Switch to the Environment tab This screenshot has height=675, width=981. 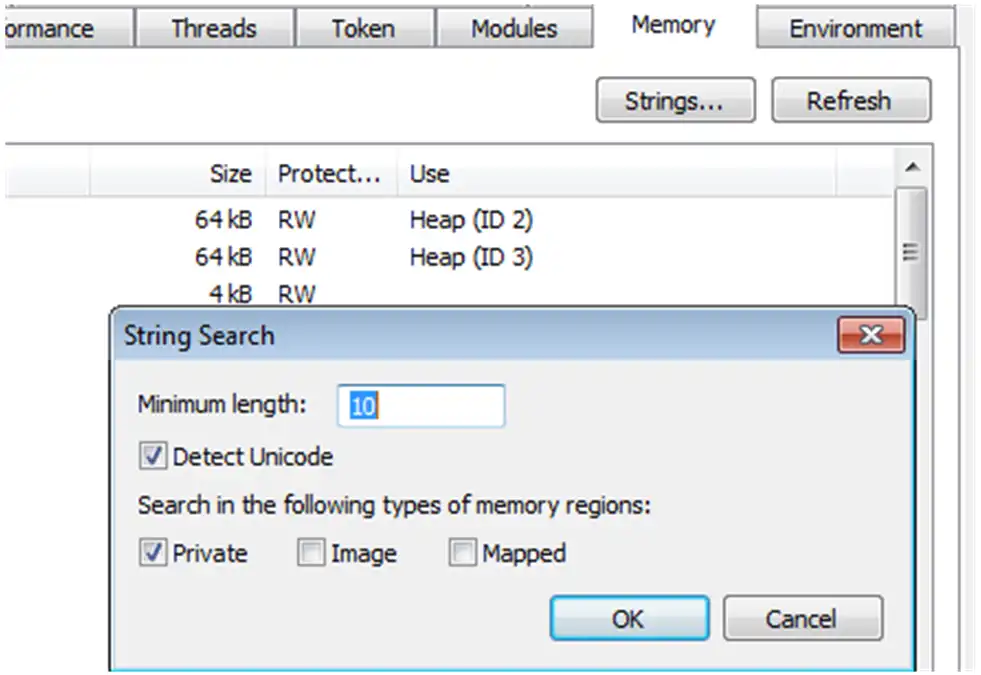click(855, 28)
